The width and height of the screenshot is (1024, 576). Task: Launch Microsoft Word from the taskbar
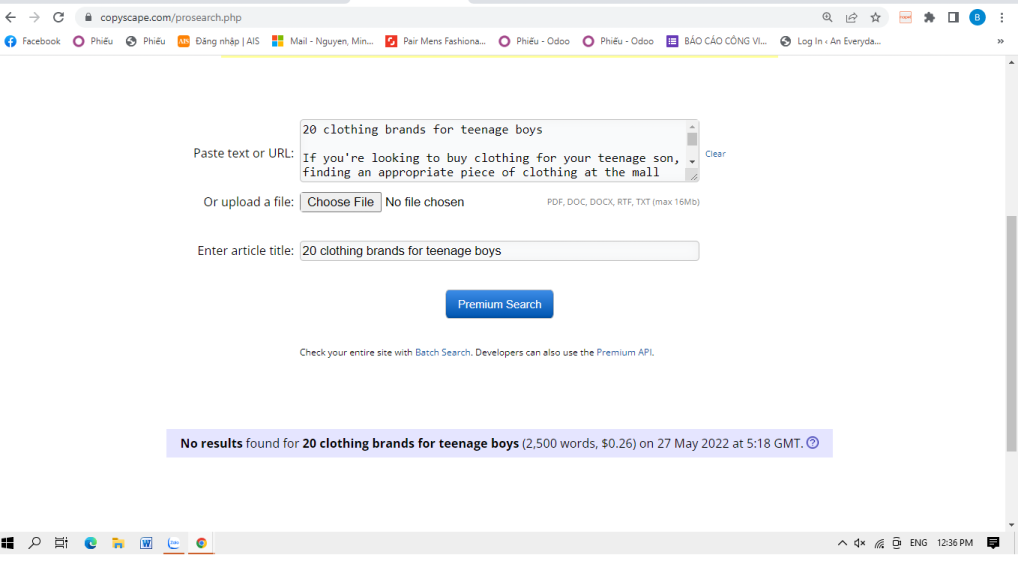click(x=146, y=543)
